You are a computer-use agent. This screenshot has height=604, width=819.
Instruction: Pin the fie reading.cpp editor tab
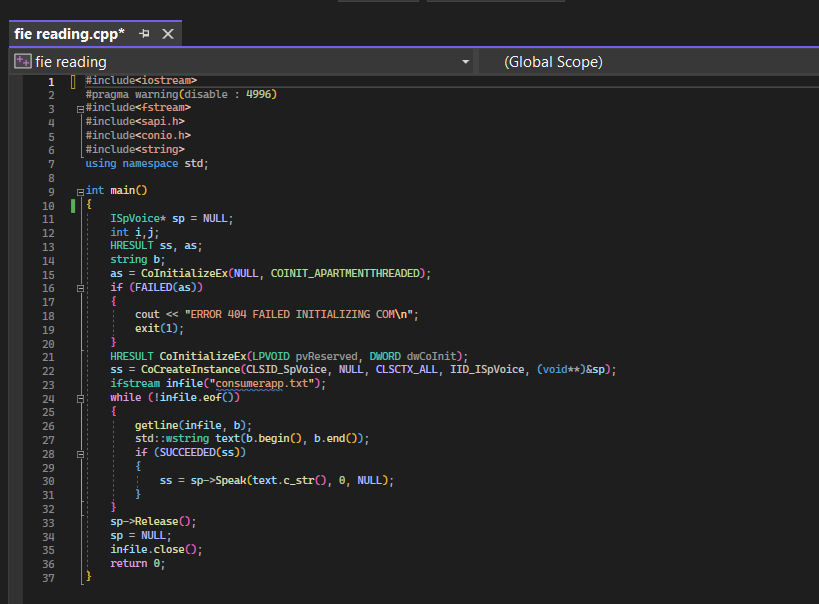(x=141, y=33)
